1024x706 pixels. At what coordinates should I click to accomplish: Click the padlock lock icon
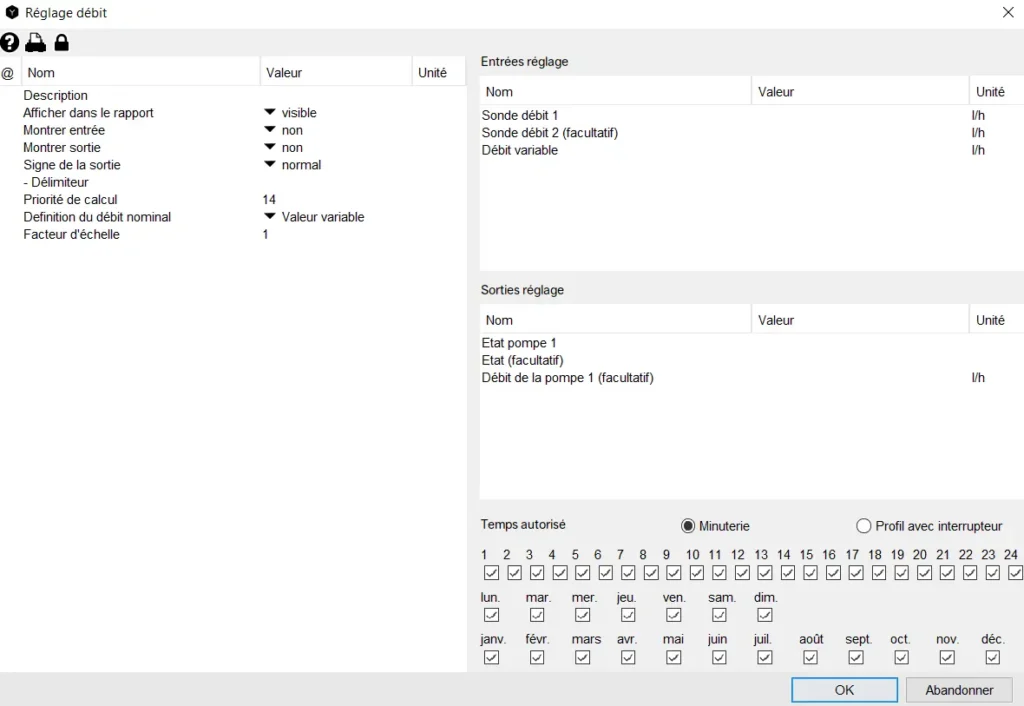click(61, 43)
